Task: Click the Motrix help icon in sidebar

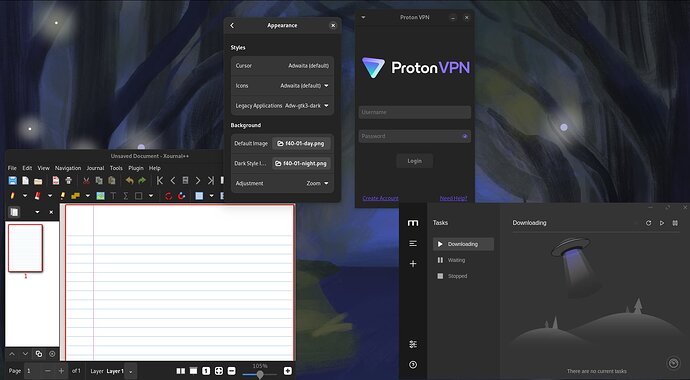Action: [x=413, y=365]
